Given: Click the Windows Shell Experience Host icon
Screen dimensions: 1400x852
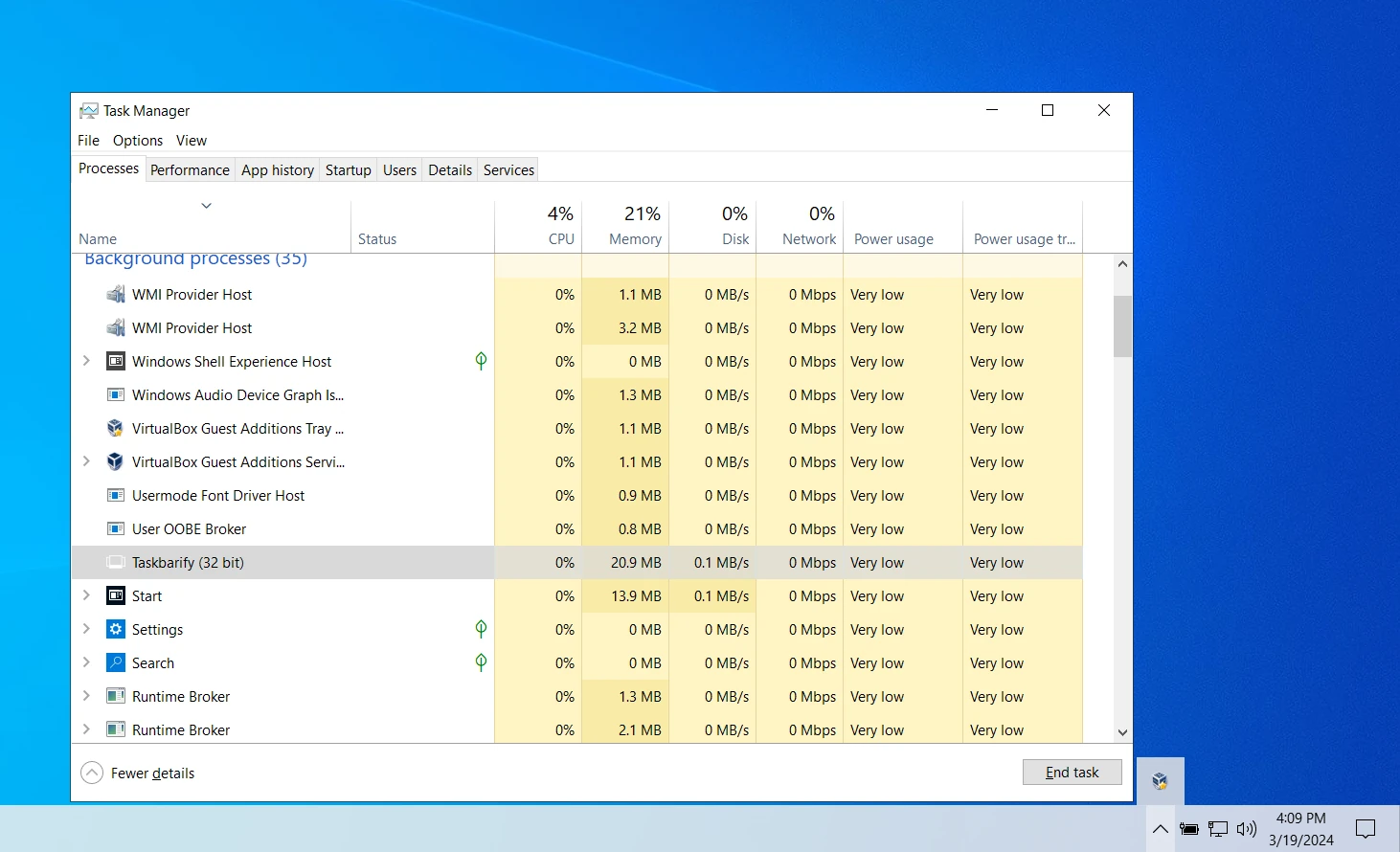Looking at the screenshot, I should pyautogui.click(x=115, y=361).
